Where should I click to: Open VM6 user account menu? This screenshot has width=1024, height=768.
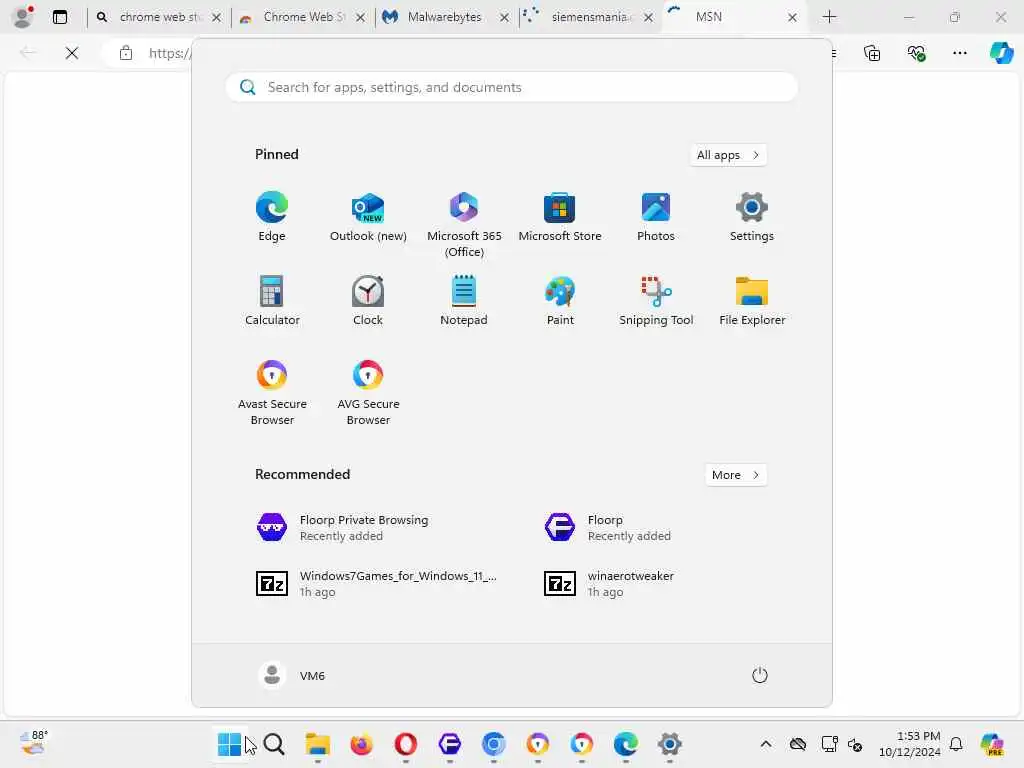[x=292, y=675]
